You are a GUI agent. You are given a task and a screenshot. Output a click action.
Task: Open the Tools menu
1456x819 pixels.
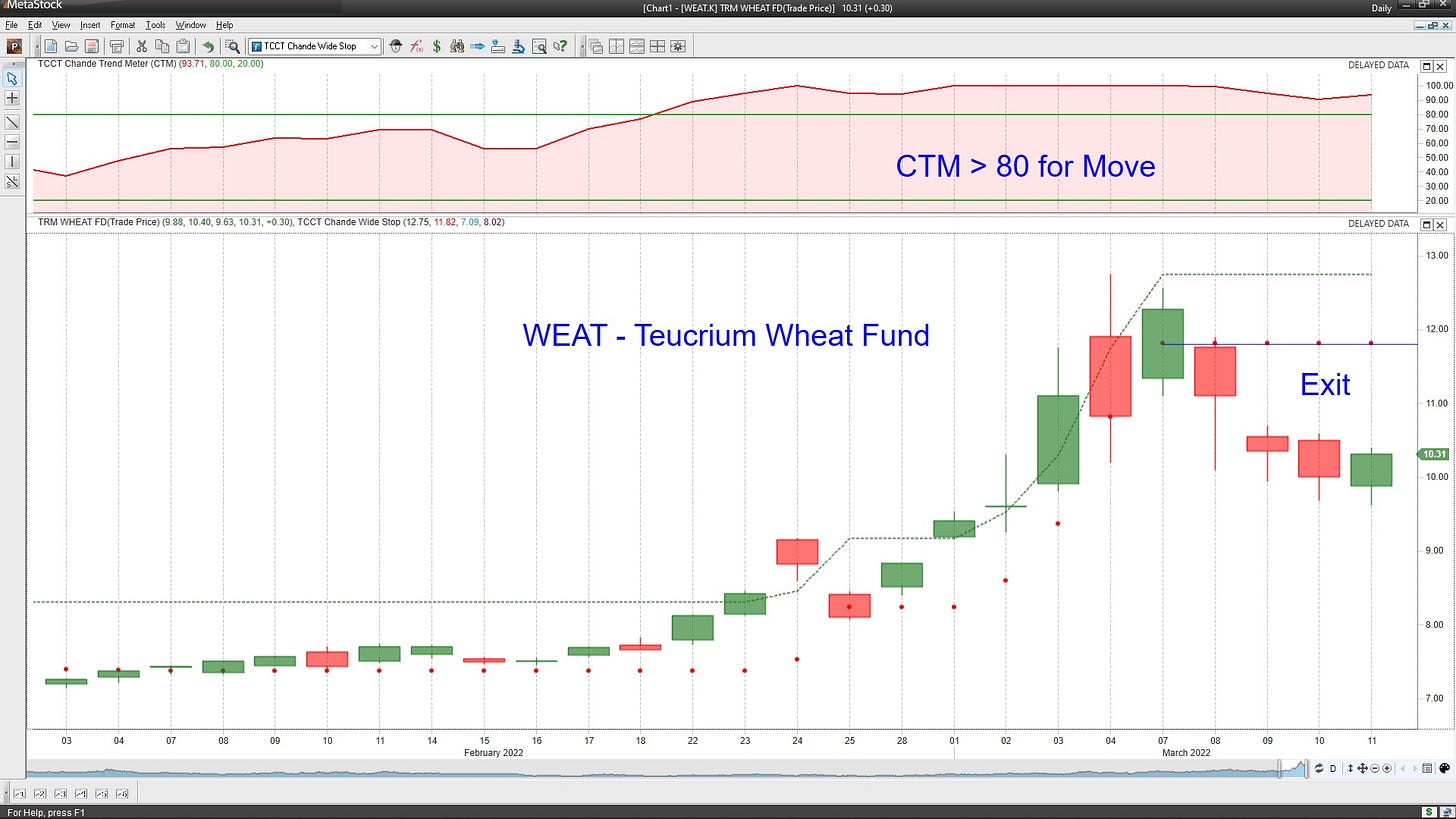click(155, 25)
